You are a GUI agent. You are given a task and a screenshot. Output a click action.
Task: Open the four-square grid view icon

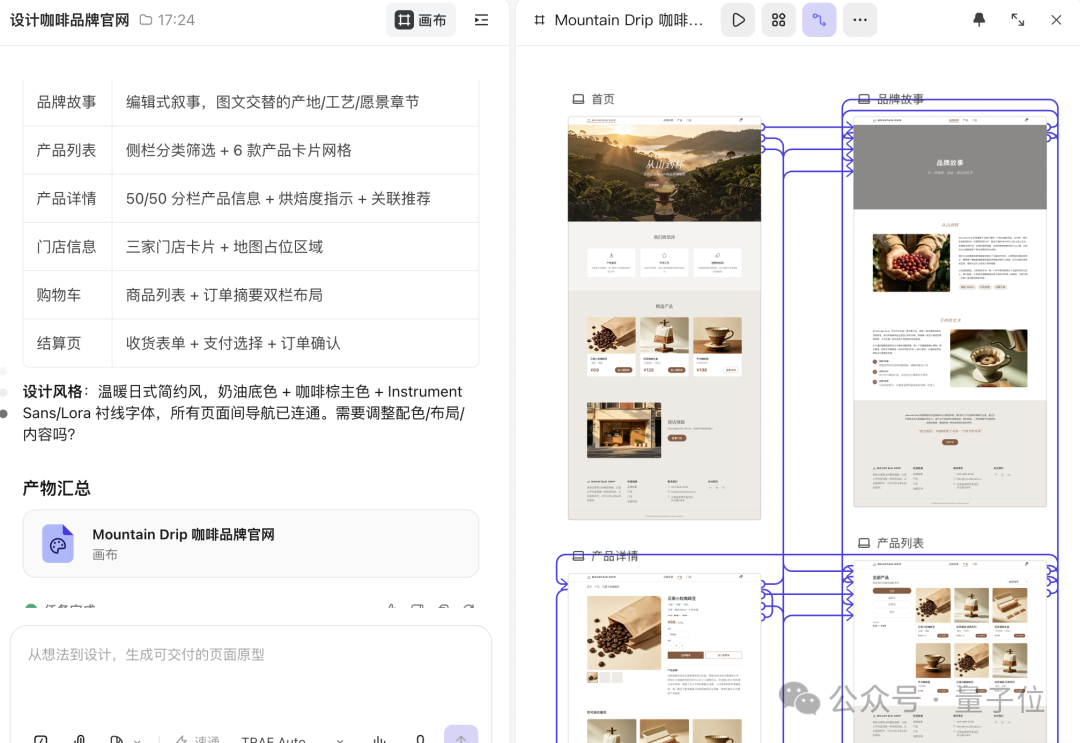pos(778,20)
